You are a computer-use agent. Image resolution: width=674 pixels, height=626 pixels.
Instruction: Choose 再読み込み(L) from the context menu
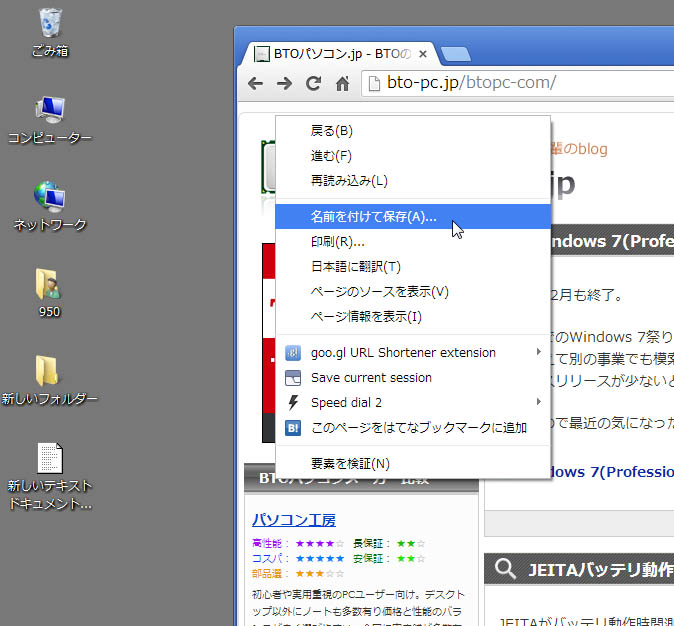coord(413,181)
